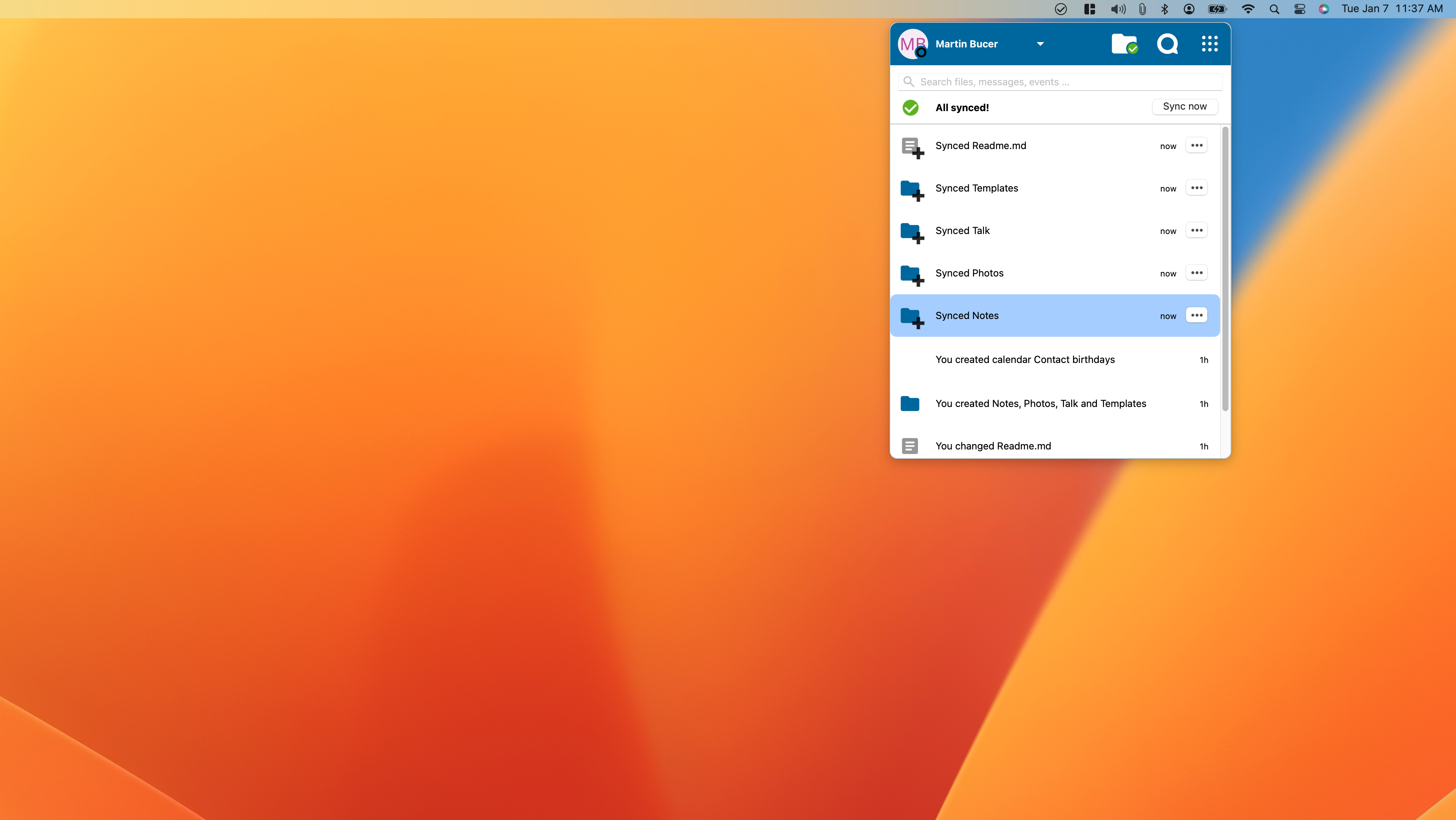Open Siri from the menu bar
This screenshot has width=1456, height=820.
pyautogui.click(x=1324, y=9)
